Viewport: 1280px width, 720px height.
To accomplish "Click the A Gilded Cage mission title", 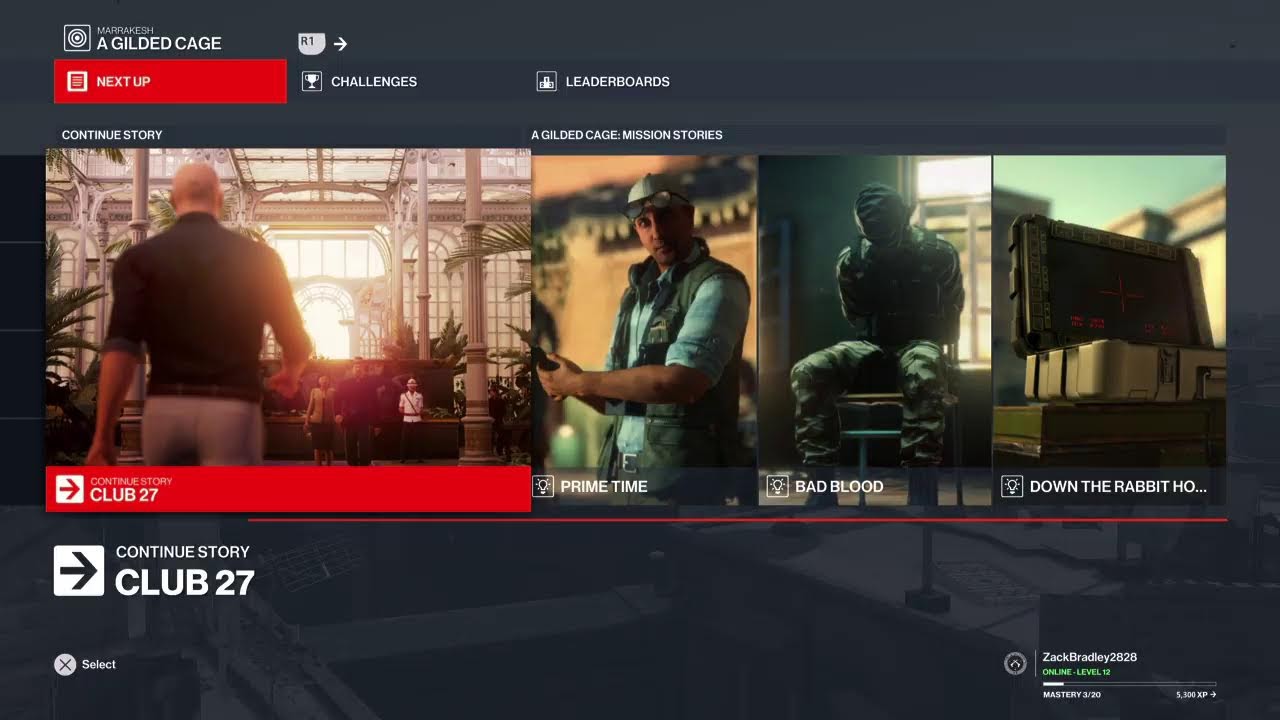I will coord(159,43).
